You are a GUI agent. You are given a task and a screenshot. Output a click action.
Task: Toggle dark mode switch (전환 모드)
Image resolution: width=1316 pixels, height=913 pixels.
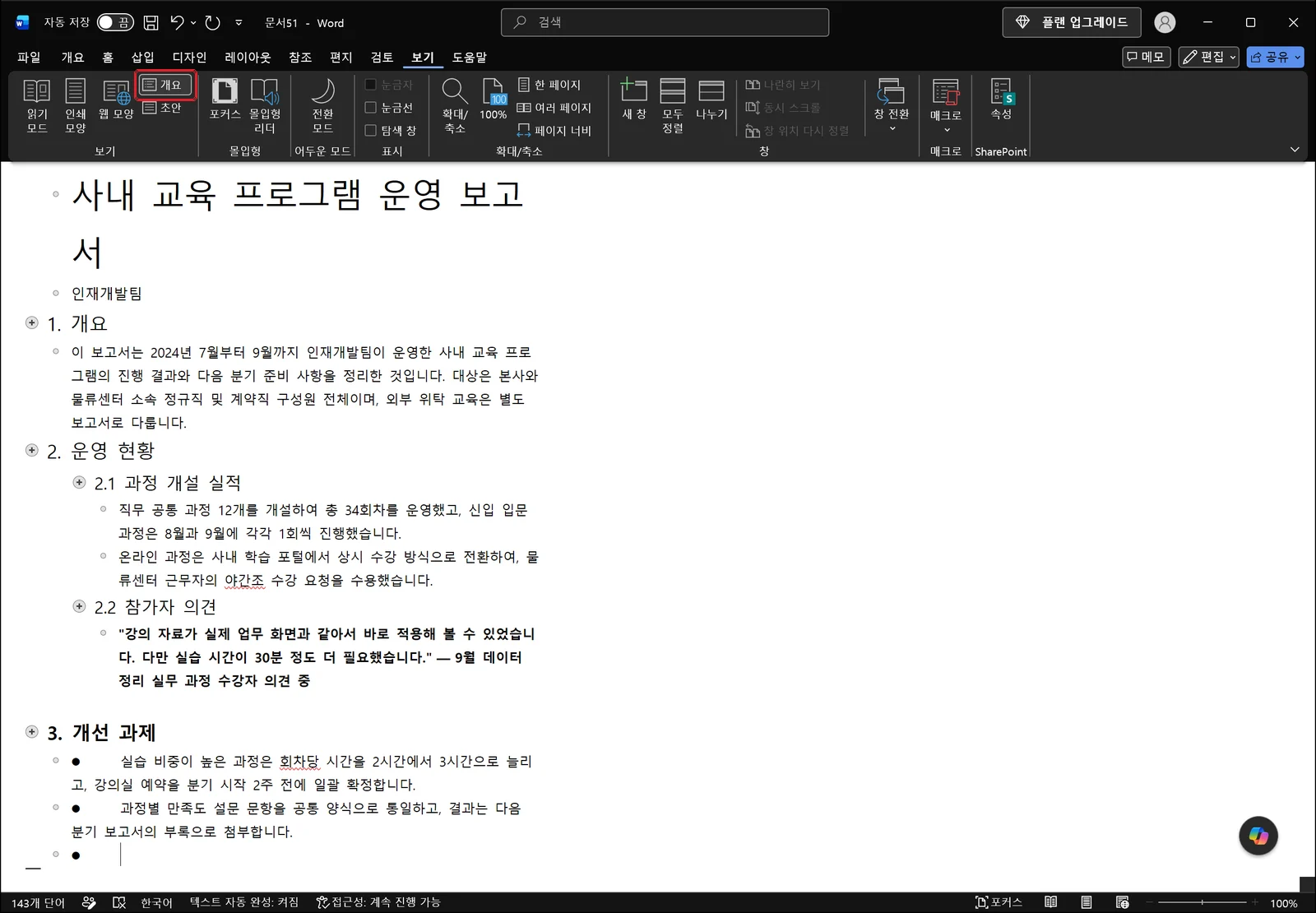click(x=322, y=106)
